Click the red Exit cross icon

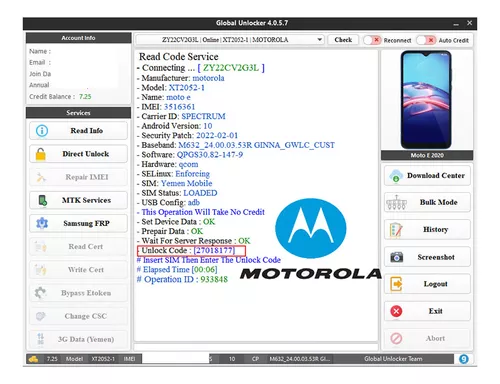(x=396, y=311)
